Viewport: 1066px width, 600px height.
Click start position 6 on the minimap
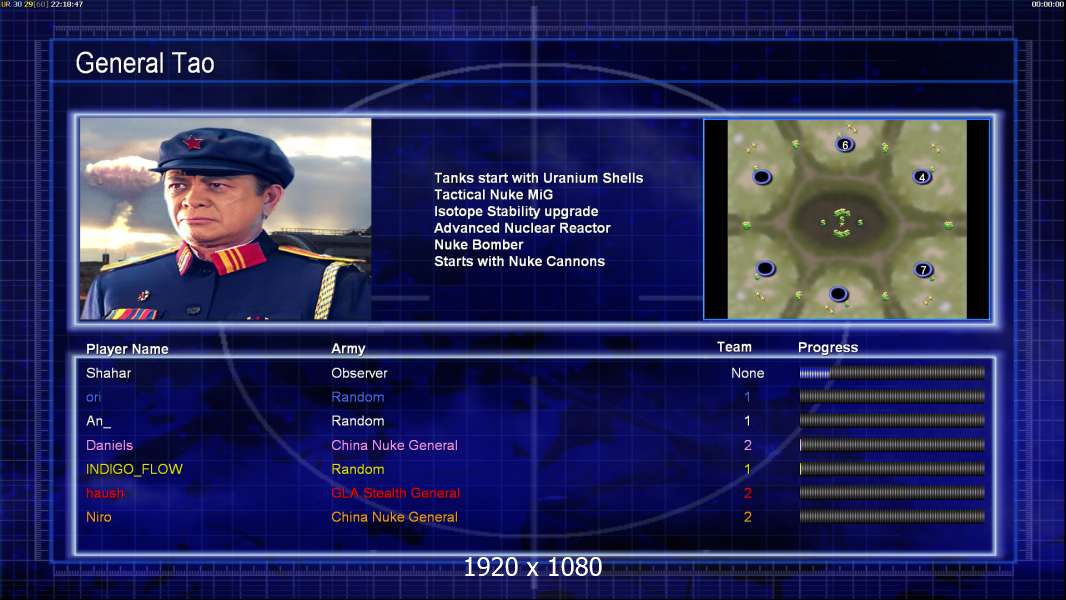[845, 144]
